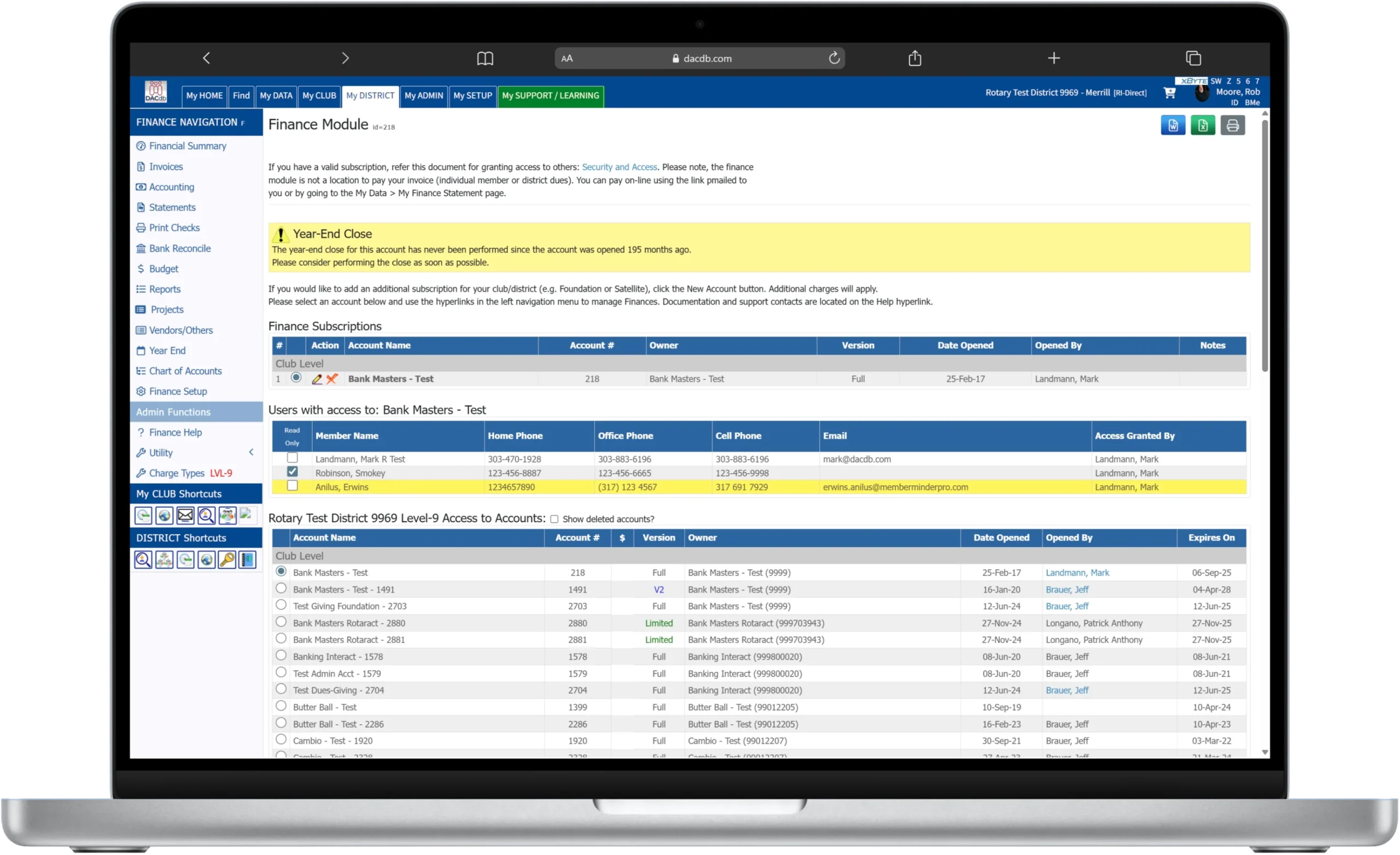Select Bank Masters - Test - 1491 account radio
The height and width of the screenshot is (855, 1400).
pos(281,589)
